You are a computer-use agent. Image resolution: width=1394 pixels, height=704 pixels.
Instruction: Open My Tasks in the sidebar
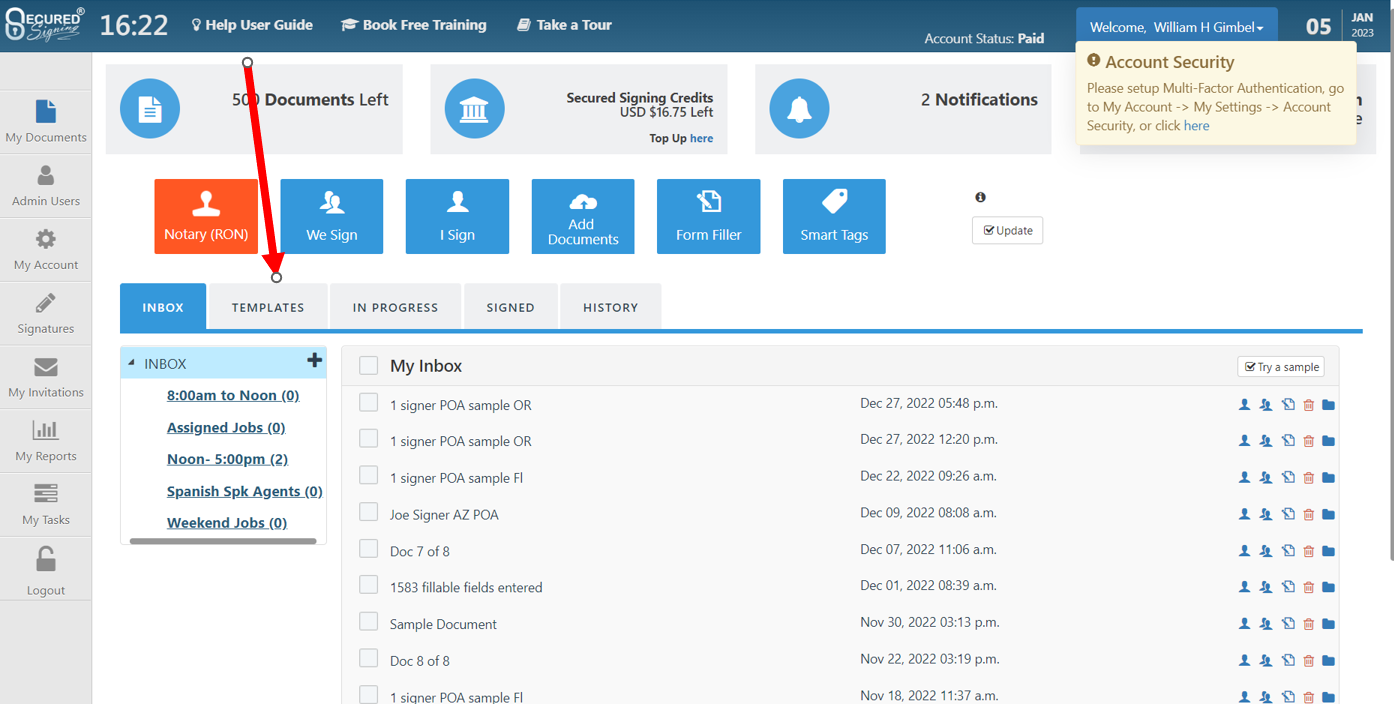coord(46,505)
